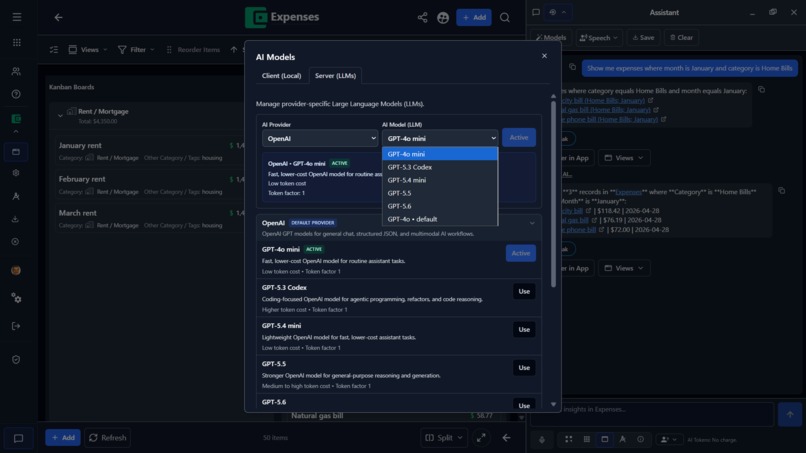Image resolution: width=806 pixels, height=453 pixels.
Task: Click Clear in Assistant toolbar
Action: [x=682, y=38]
